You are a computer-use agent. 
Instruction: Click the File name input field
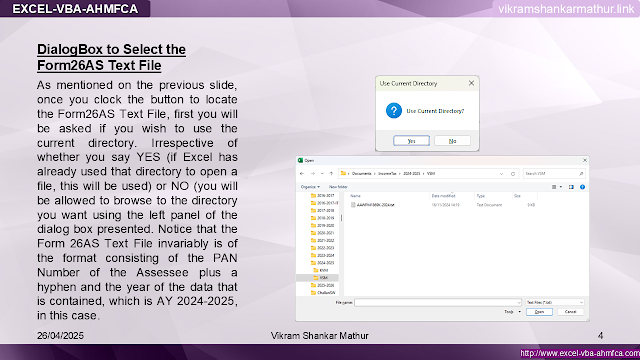438,302
